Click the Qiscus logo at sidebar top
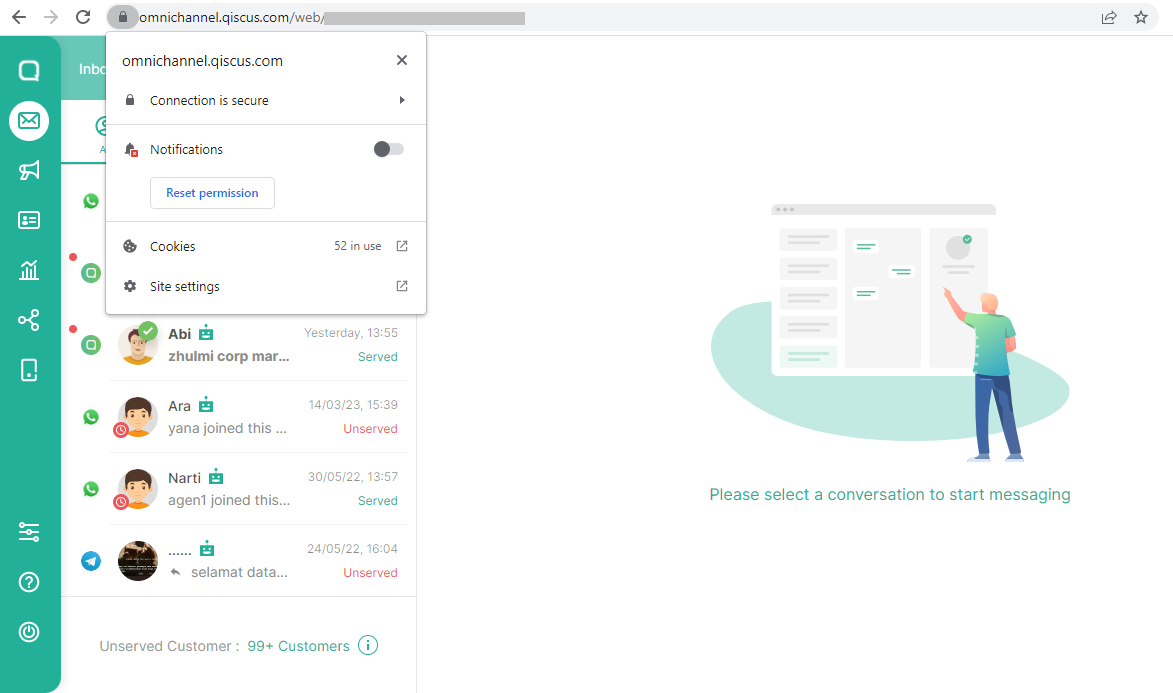1173x693 pixels. pos(29,71)
